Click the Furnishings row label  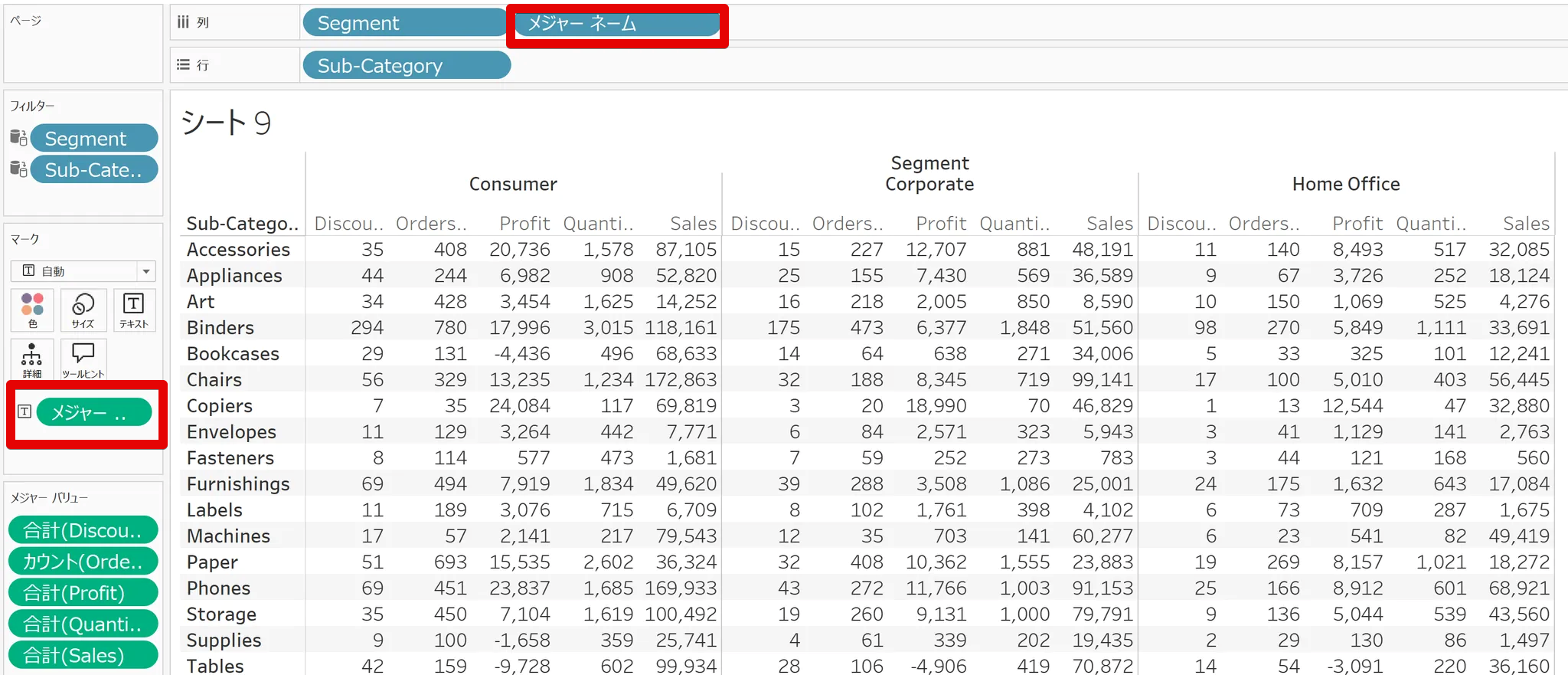(238, 484)
